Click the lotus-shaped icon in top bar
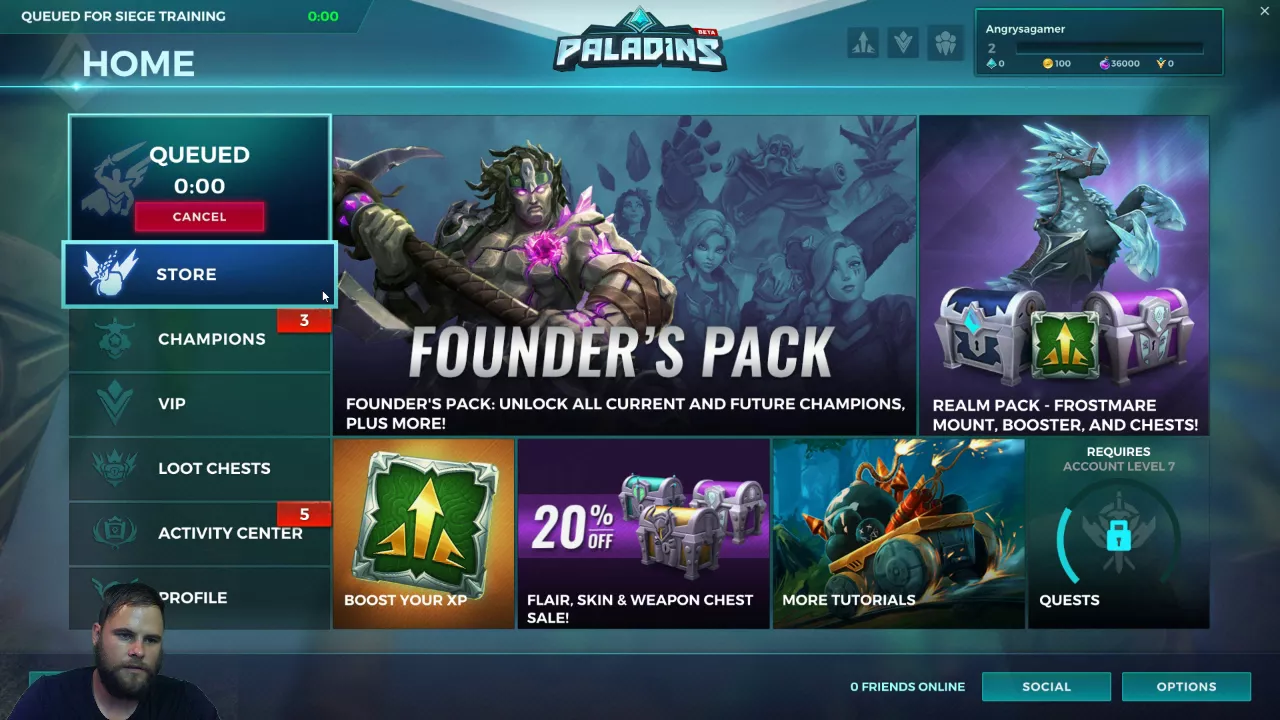This screenshot has height=720, width=1280. [x=945, y=42]
